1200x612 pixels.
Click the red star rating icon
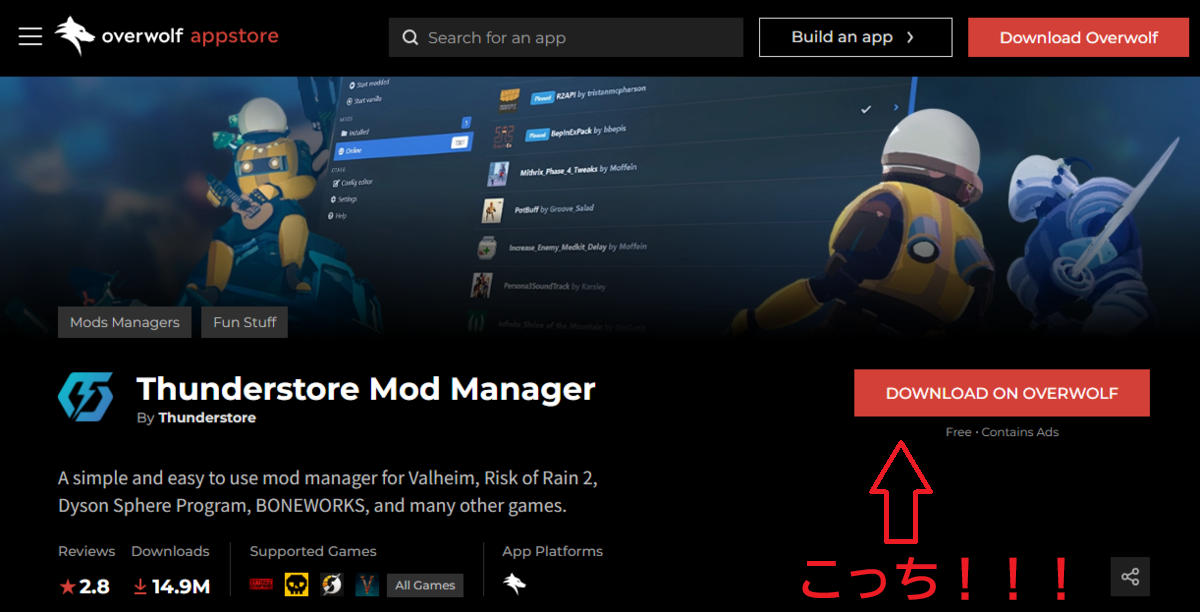point(67,587)
